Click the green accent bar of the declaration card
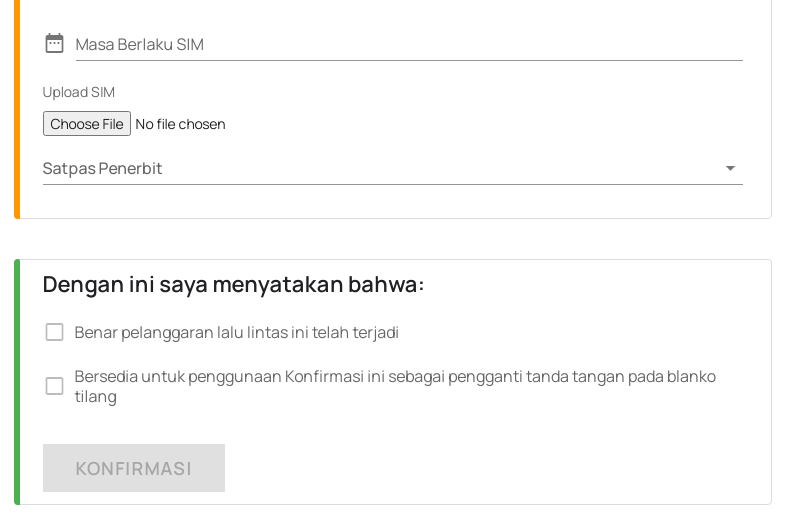Image resolution: width=792 pixels, height=519 pixels. (17, 382)
